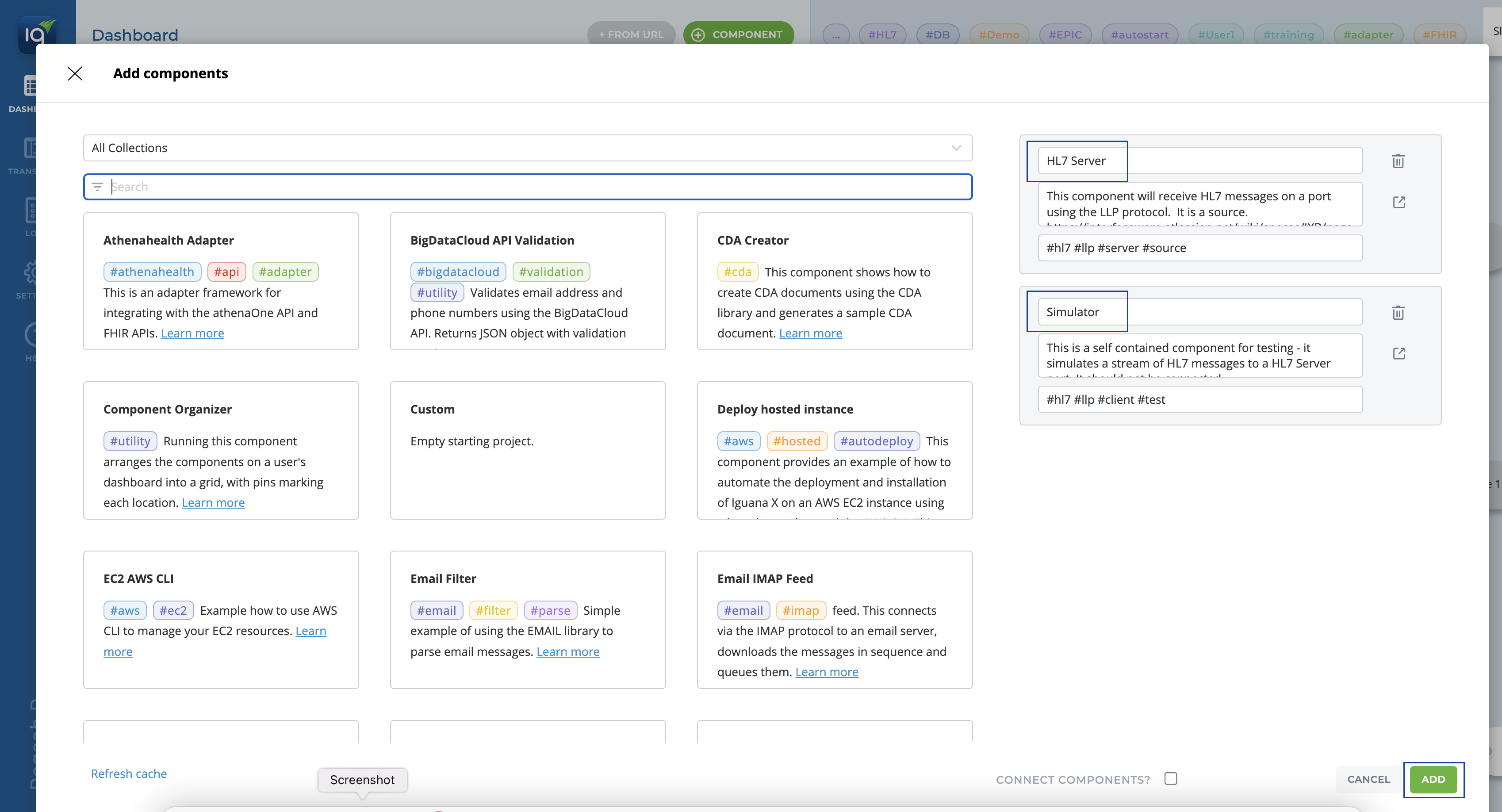The image size is (1502, 812).
Task: Select Deploy hosted instance card title
Action: coord(785,409)
